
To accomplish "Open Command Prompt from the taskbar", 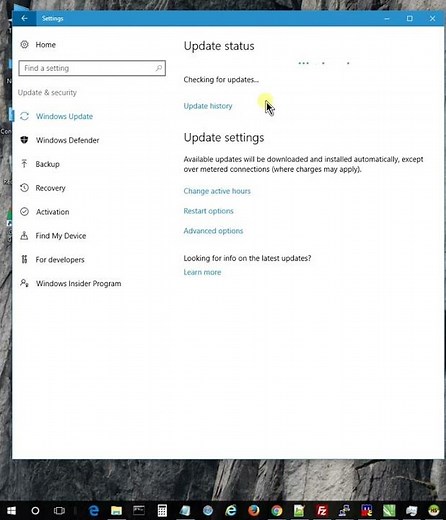I will 139,511.
